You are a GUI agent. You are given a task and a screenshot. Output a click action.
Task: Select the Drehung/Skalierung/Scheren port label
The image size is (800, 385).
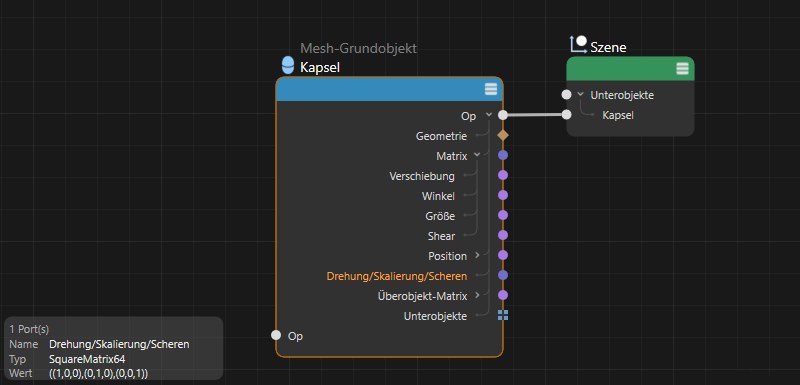pyautogui.click(x=396, y=276)
